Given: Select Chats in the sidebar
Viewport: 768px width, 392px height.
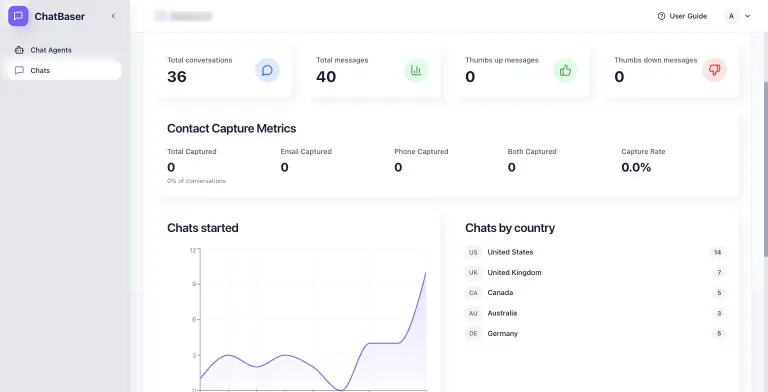Looking at the screenshot, I should coord(65,70).
